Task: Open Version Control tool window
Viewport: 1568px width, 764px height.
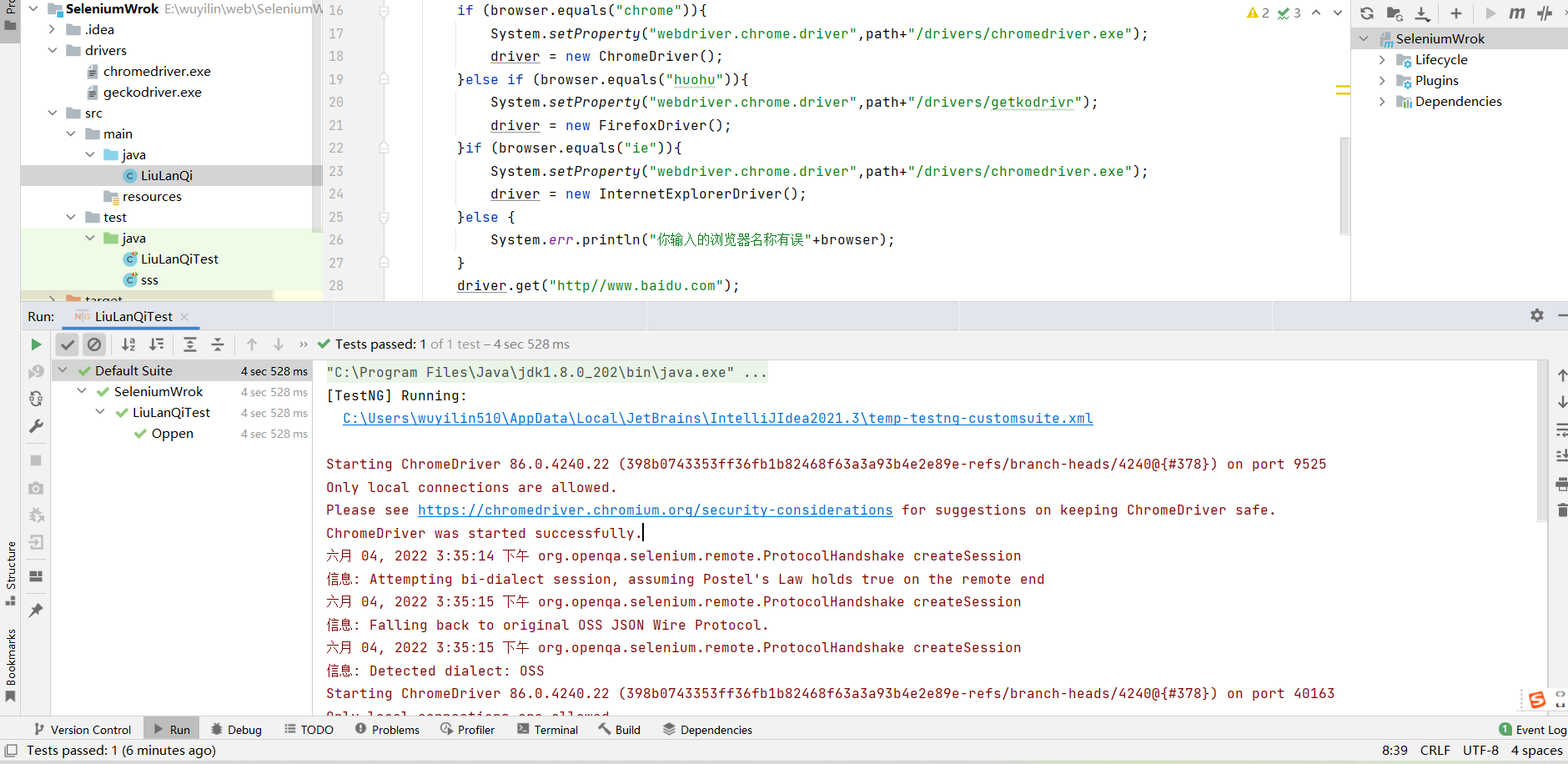Action: (x=82, y=730)
